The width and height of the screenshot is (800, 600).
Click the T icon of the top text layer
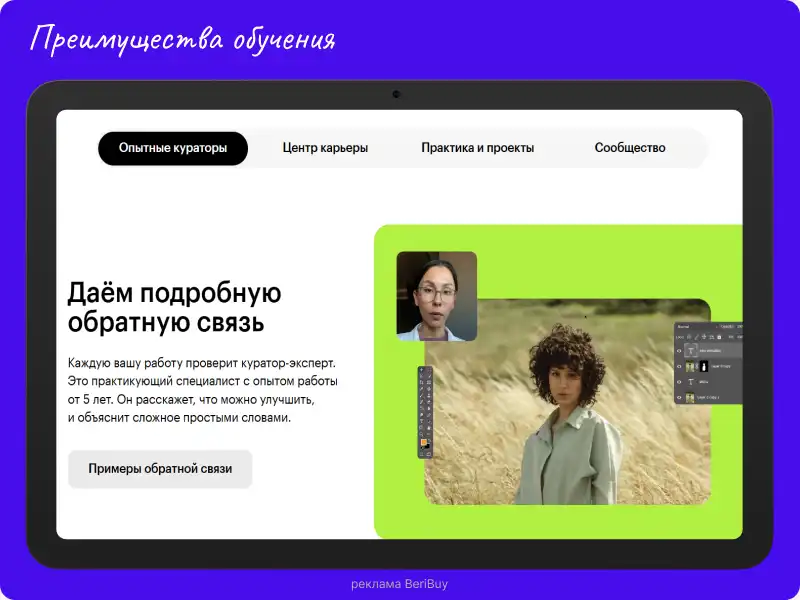[691, 351]
